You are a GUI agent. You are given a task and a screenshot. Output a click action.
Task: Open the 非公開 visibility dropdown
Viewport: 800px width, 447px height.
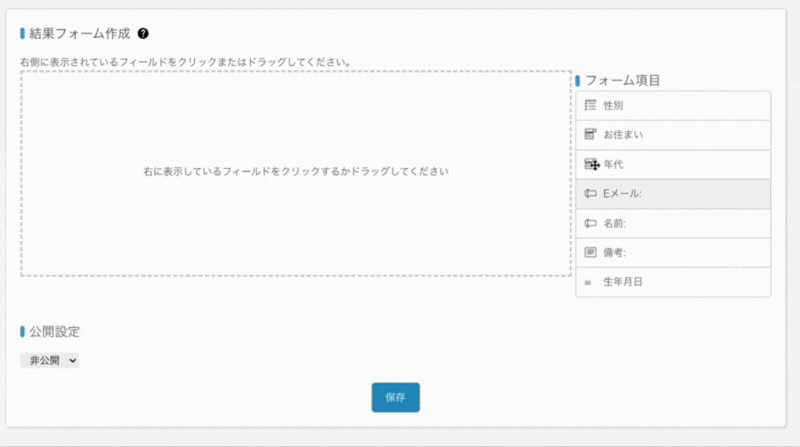pyautogui.click(x=49, y=361)
